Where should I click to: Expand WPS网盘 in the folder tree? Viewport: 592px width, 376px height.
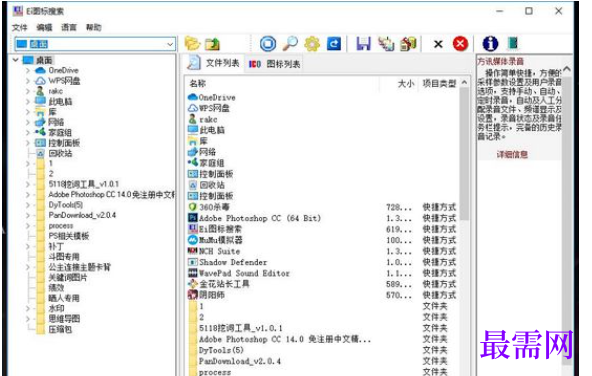tap(28, 81)
